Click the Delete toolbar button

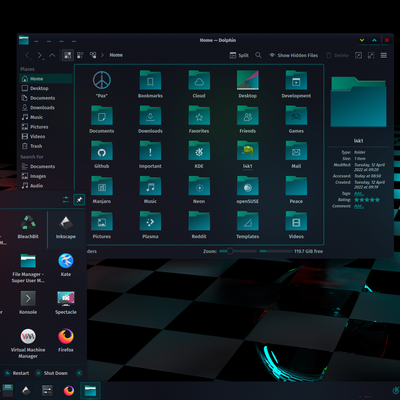pyautogui.click(x=337, y=55)
